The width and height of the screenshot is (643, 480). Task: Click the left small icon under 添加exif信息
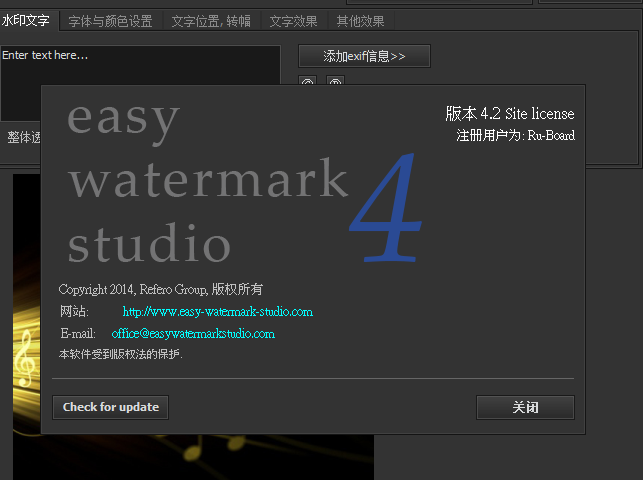point(308,82)
